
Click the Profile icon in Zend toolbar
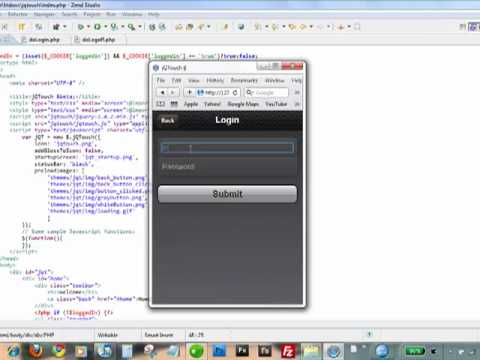click(x=114, y=27)
